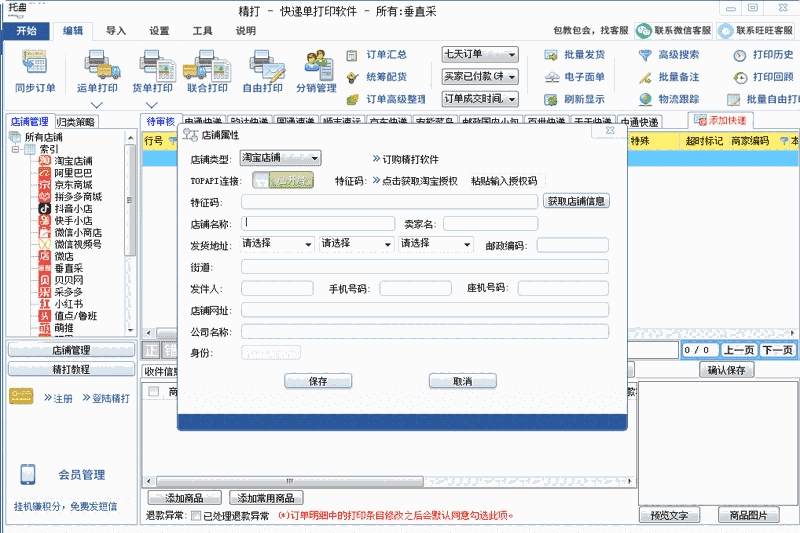Screen dimensions: 800x533
Task: Expand the arrow under 运单打印
Action: point(97,105)
